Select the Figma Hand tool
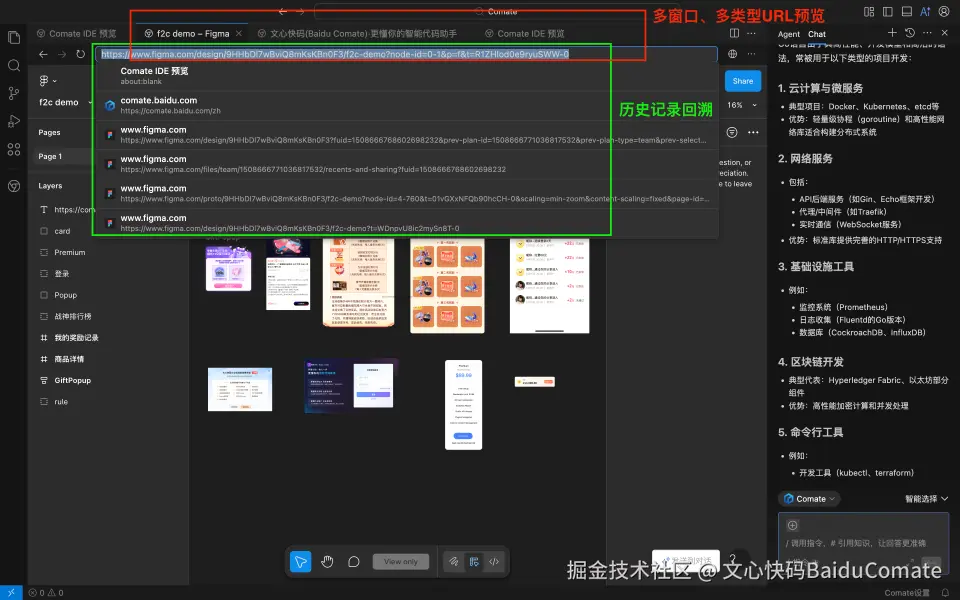This screenshot has width=960, height=600. pos(327,561)
